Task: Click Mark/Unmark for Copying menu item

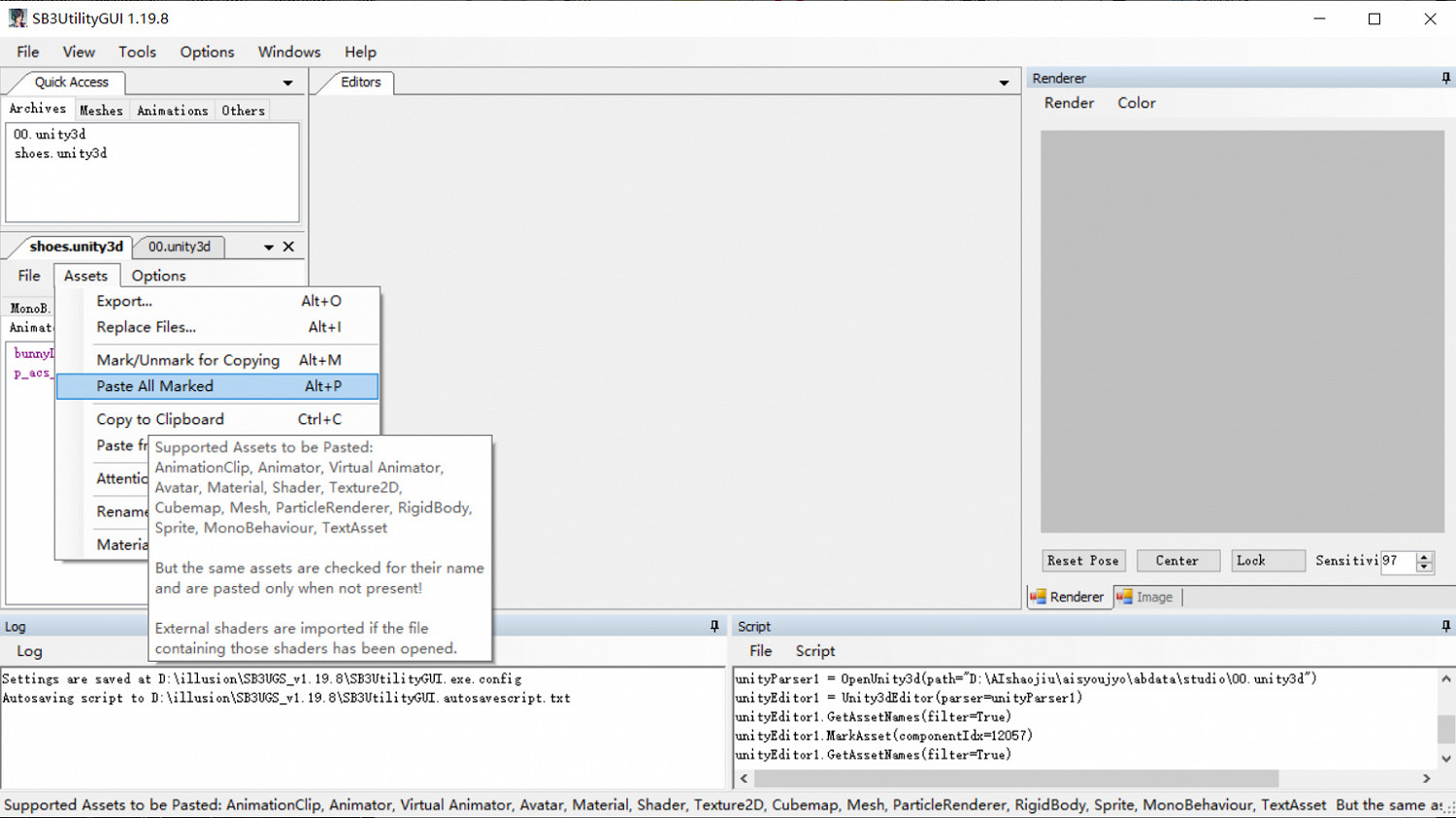Action: (187, 360)
